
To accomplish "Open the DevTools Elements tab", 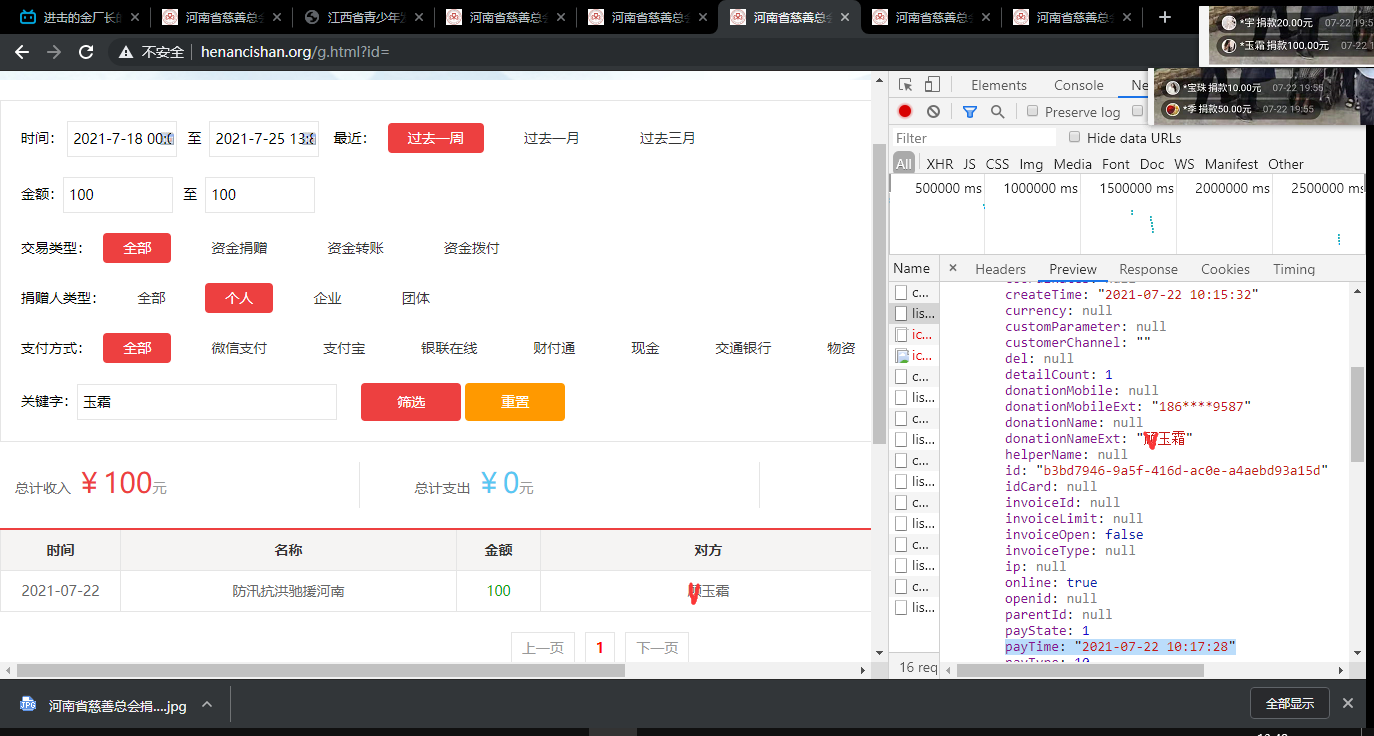I will (999, 85).
